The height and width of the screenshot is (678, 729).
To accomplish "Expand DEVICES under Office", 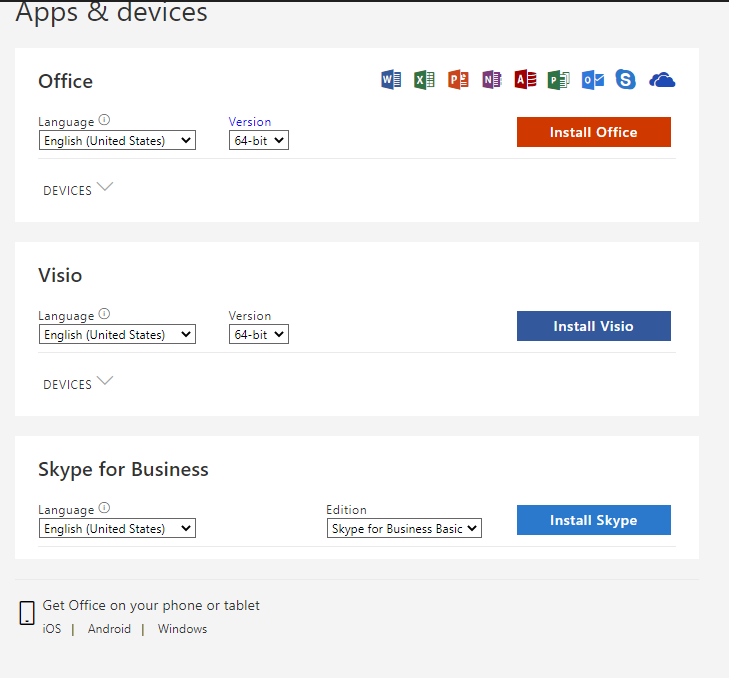I will (x=78, y=189).
